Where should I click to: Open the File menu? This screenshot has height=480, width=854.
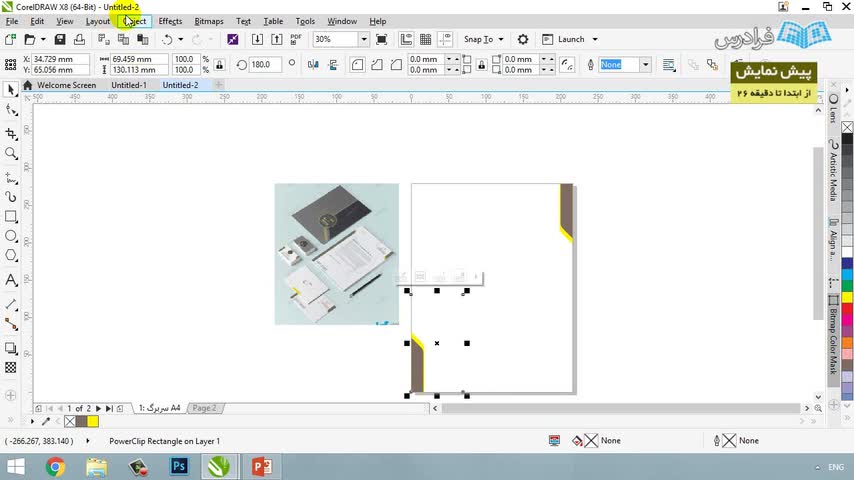[x=12, y=21]
